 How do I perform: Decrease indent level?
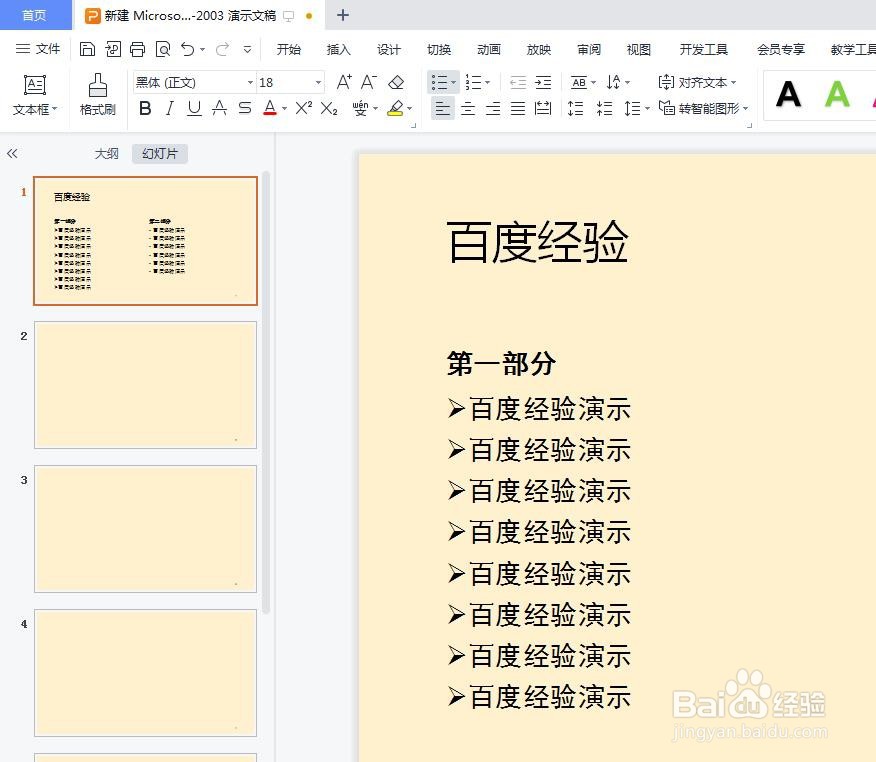tap(518, 83)
